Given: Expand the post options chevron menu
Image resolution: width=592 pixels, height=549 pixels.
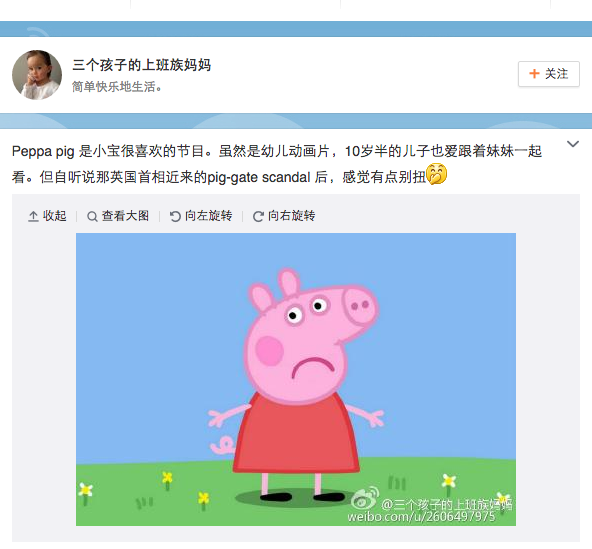Looking at the screenshot, I should [x=573, y=144].
